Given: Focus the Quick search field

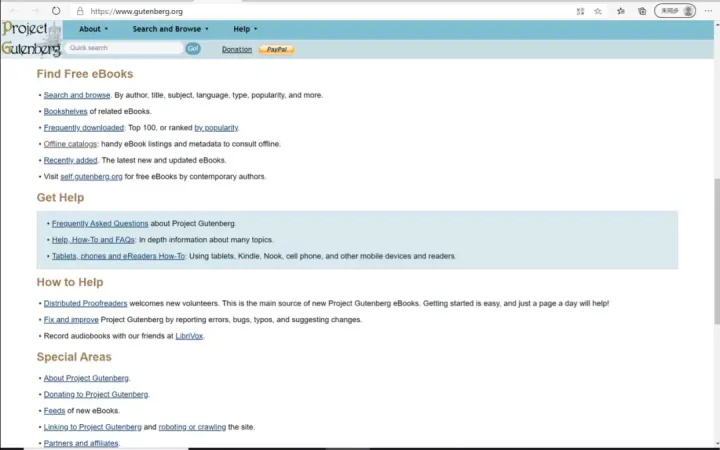Looking at the screenshot, I should tap(124, 48).
